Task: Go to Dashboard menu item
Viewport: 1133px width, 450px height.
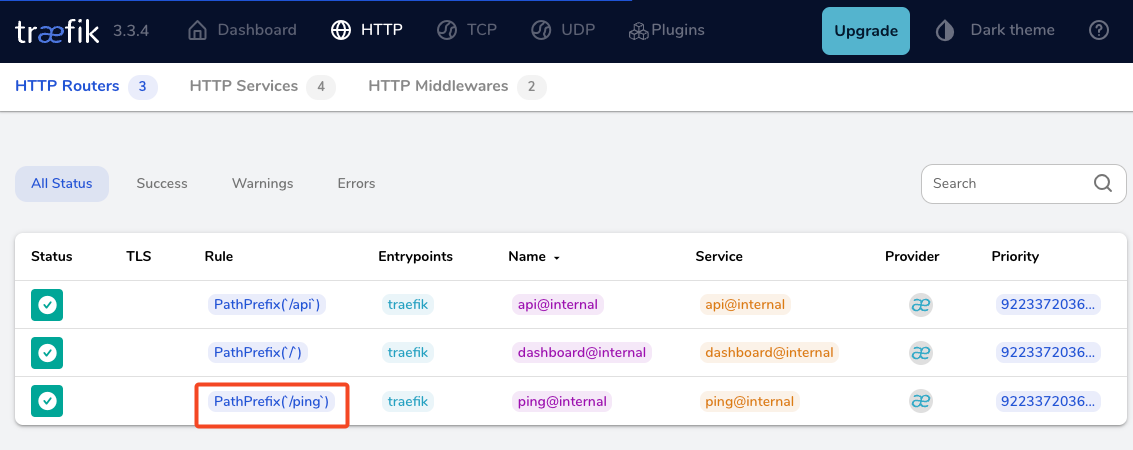Action: 257,30
